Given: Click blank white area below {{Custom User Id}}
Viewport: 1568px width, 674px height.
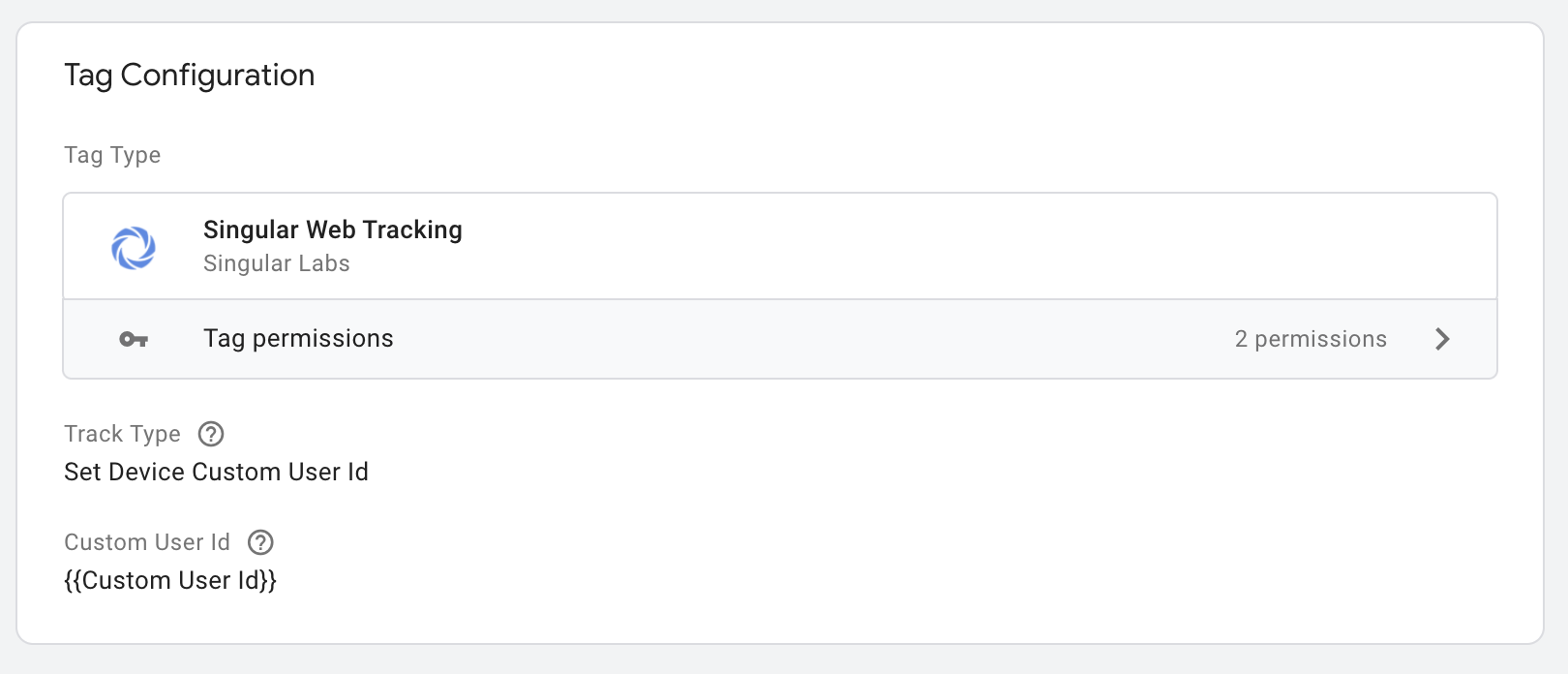Looking at the screenshot, I should point(774,620).
